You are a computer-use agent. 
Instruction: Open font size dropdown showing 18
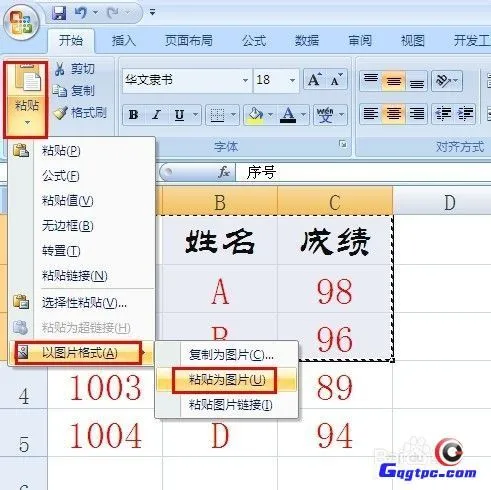(292, 80)
